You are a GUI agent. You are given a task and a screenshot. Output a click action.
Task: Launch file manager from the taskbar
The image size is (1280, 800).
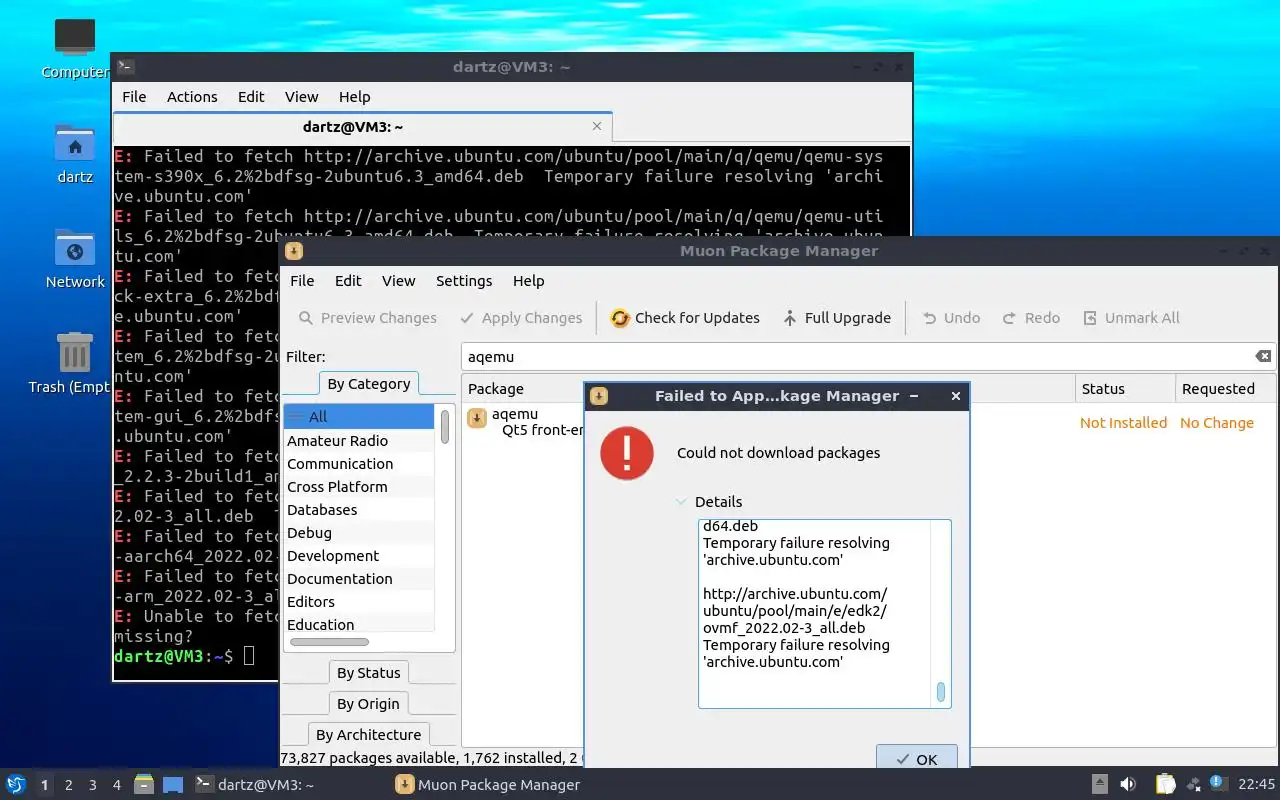pyautogui.click(x=144, y=785)
